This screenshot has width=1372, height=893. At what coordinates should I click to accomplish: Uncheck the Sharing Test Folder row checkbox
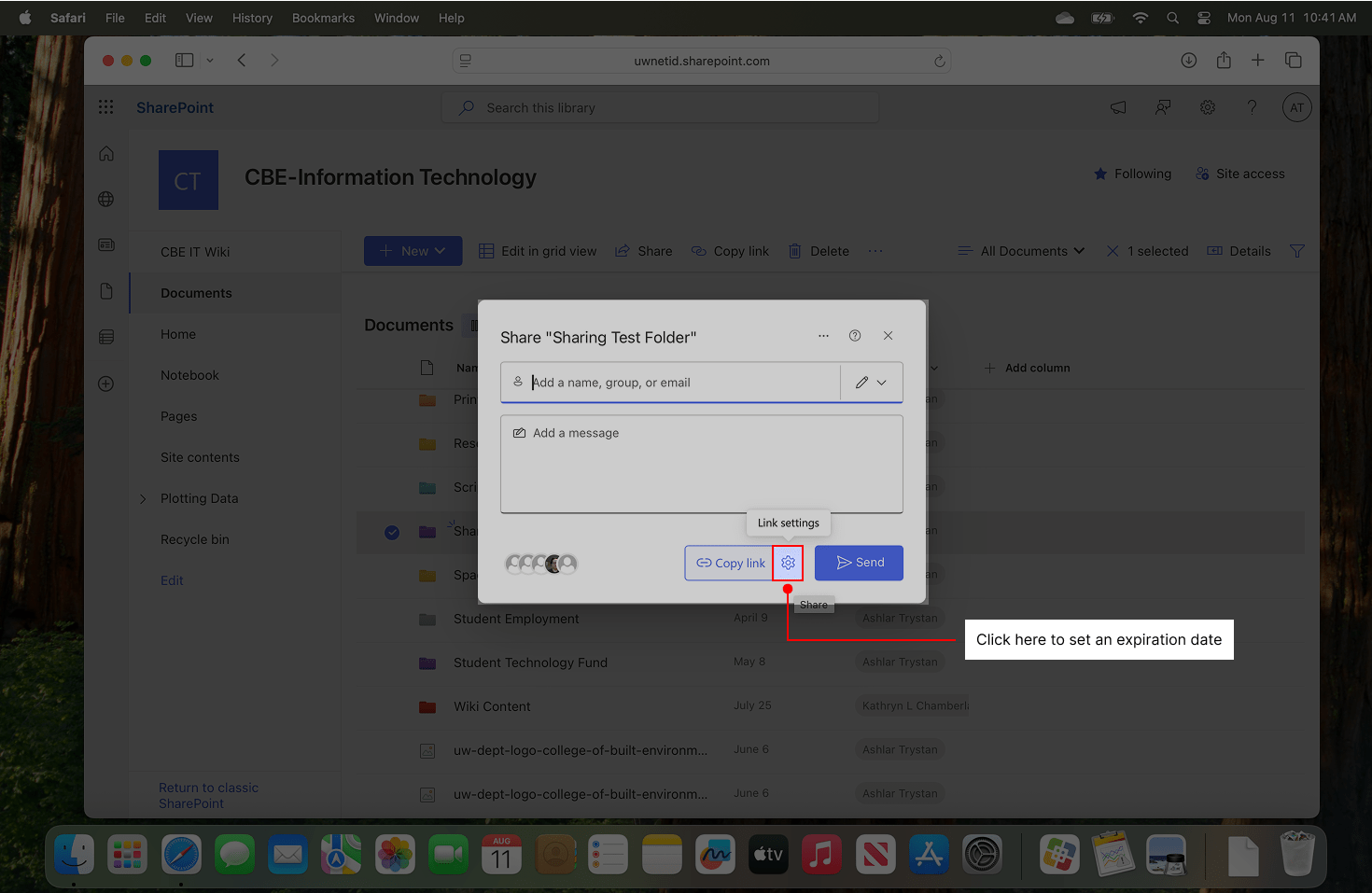pos(391,531)
